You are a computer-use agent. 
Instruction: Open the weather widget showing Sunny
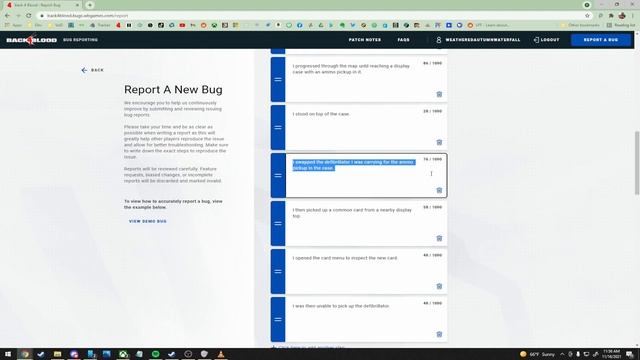point(537,354)
